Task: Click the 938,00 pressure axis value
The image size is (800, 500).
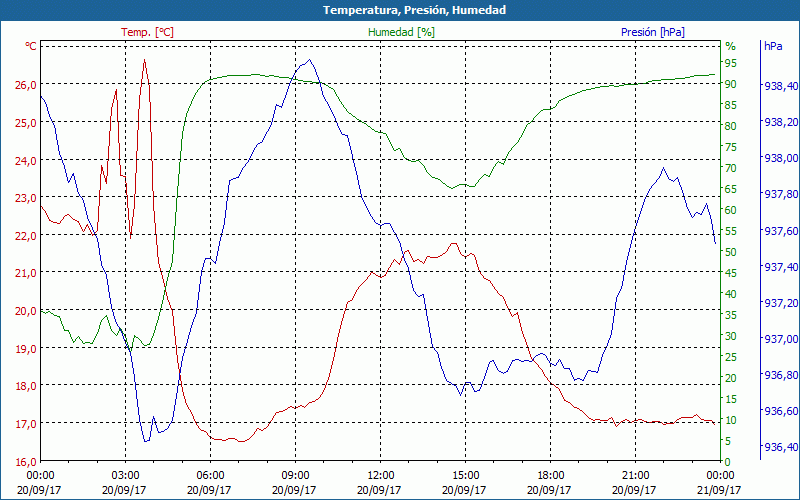Action: (781, 158)
